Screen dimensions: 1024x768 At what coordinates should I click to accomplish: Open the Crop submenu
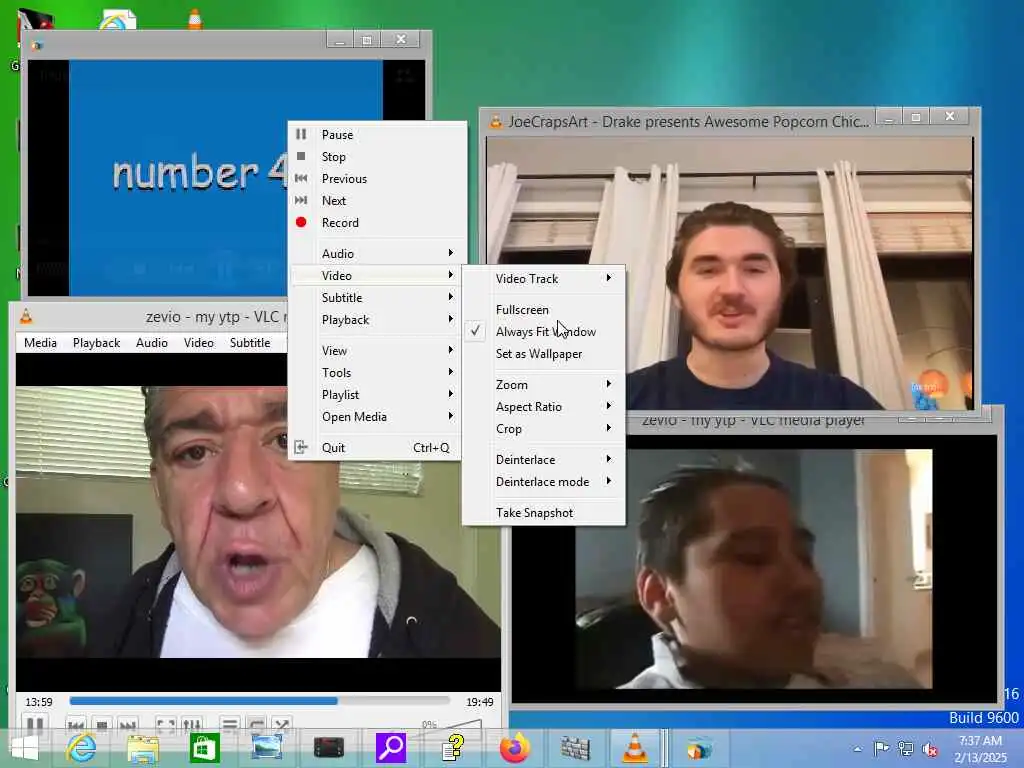[543, 429]
